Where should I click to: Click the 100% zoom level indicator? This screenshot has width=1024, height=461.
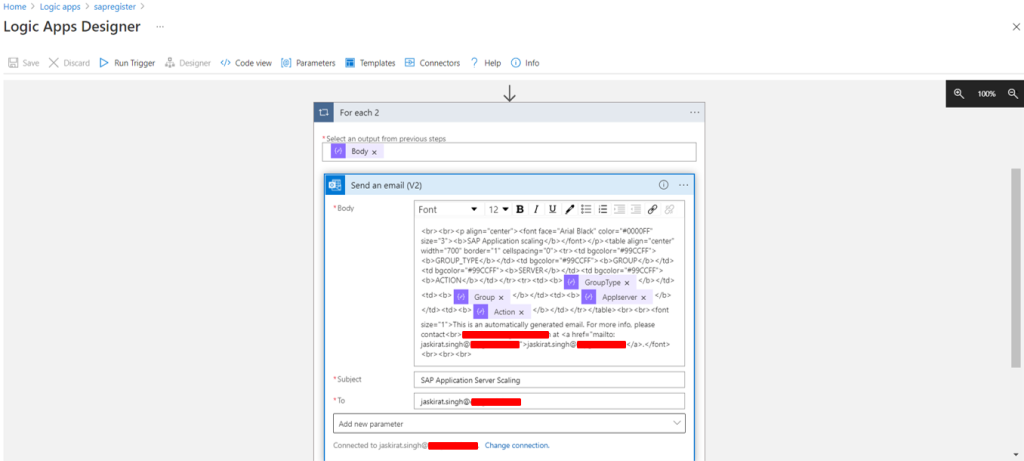click(x=986, y=94)
